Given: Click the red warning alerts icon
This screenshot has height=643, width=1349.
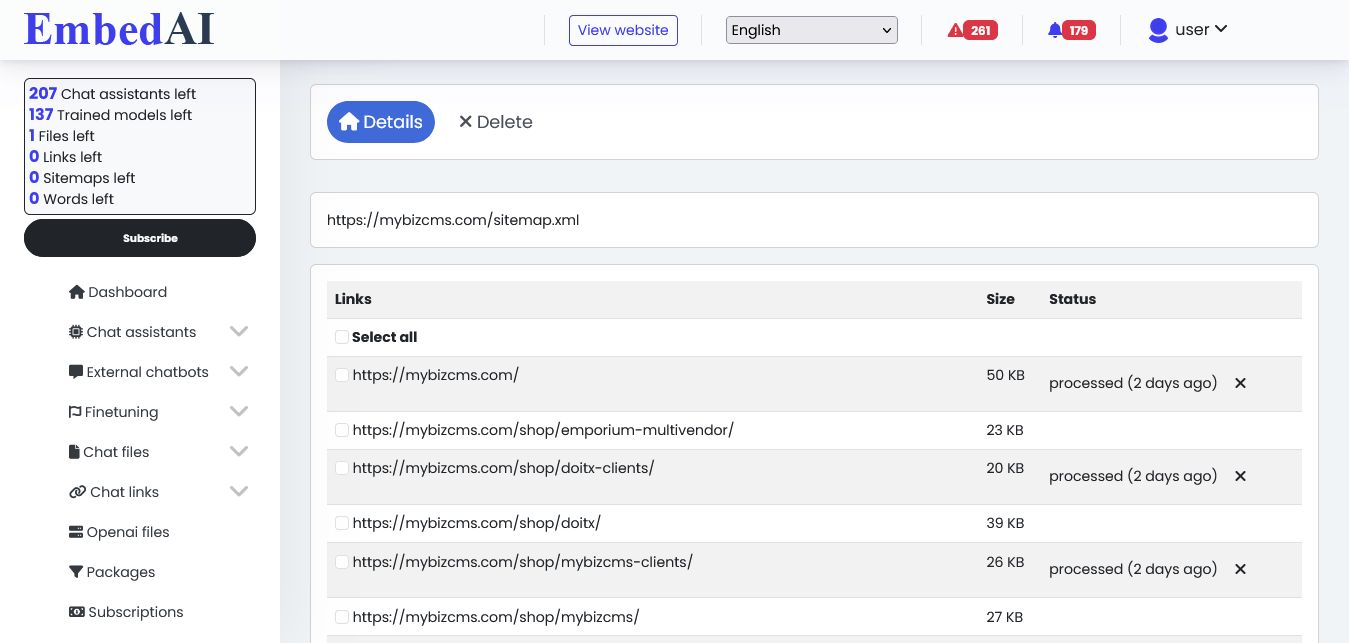Looking at the screenshot, I should click(x=955, y=30).
